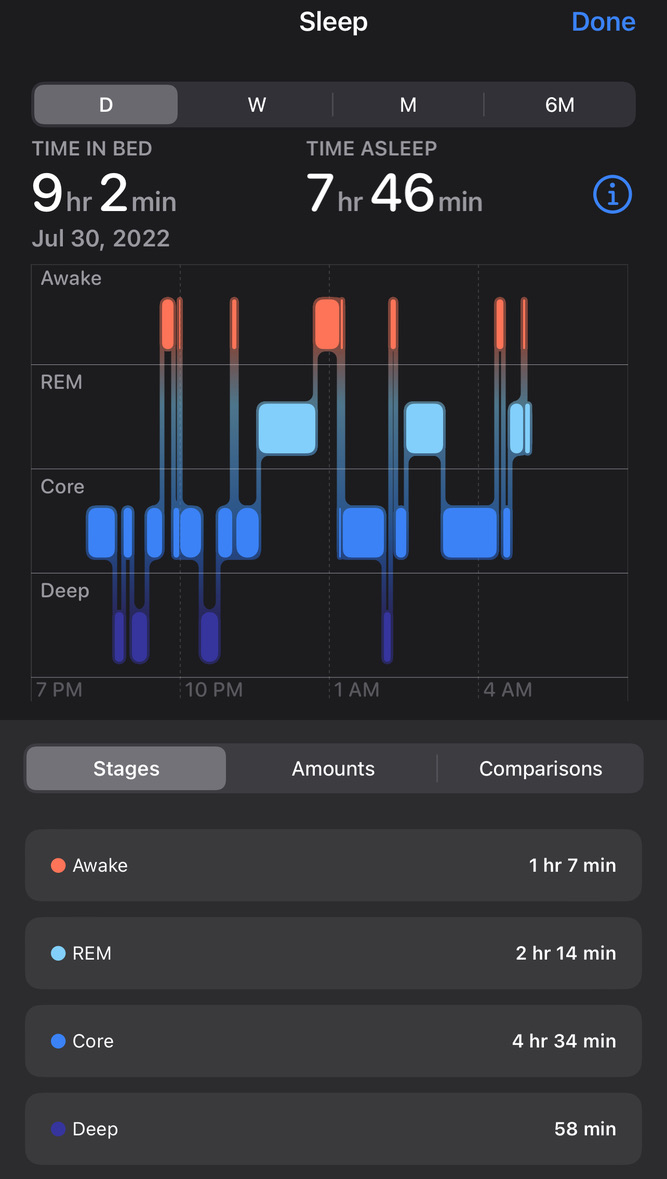The width and height of the screenshot is (667, 1179).
Task: Tap the 10 PM time axis label
Action: 214,690
